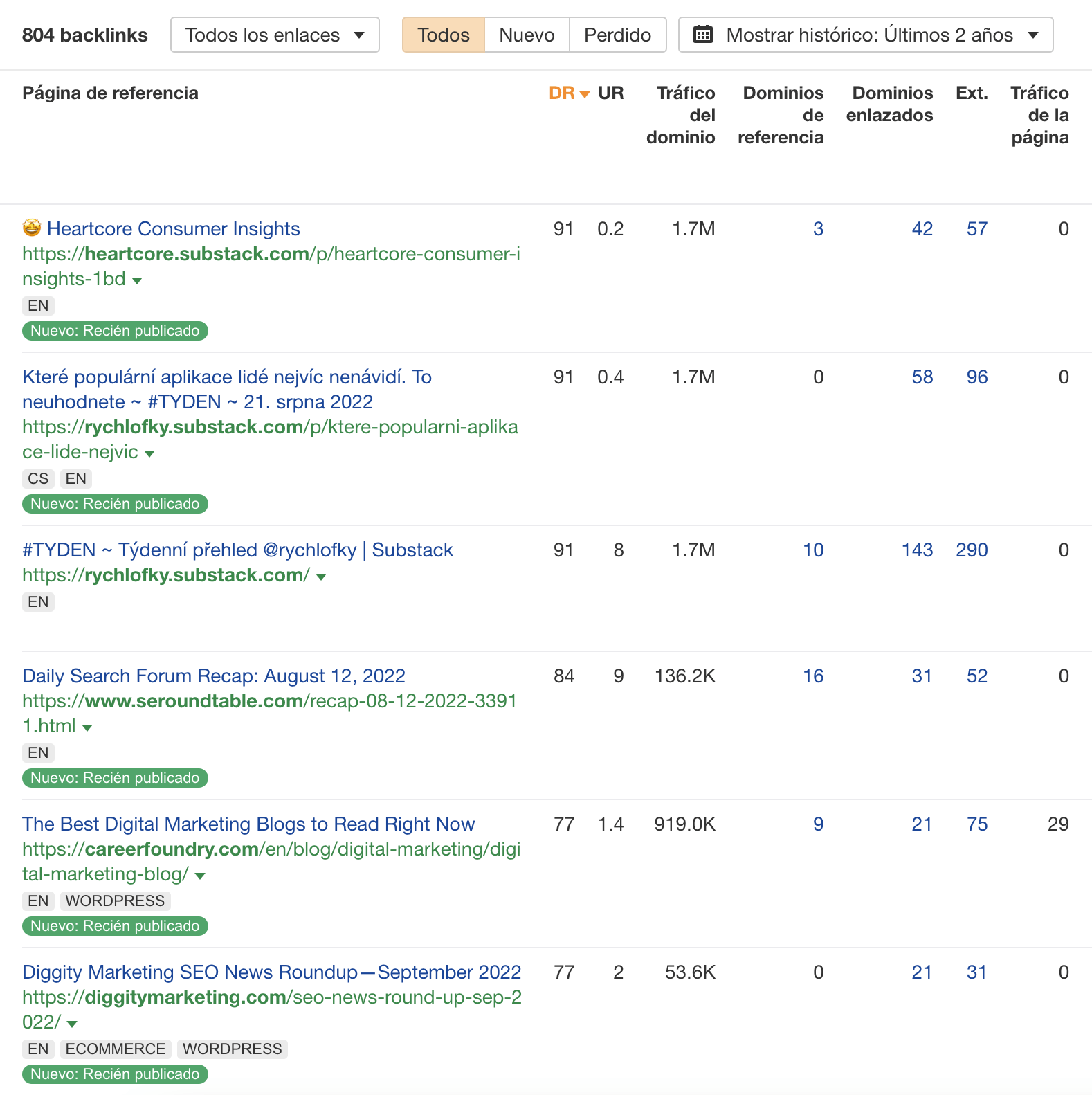The height and width of the screenshot is (1095, 1092).
Task: Click 143 linked domains for rychlofky homepage
Action: coord(917,550)
